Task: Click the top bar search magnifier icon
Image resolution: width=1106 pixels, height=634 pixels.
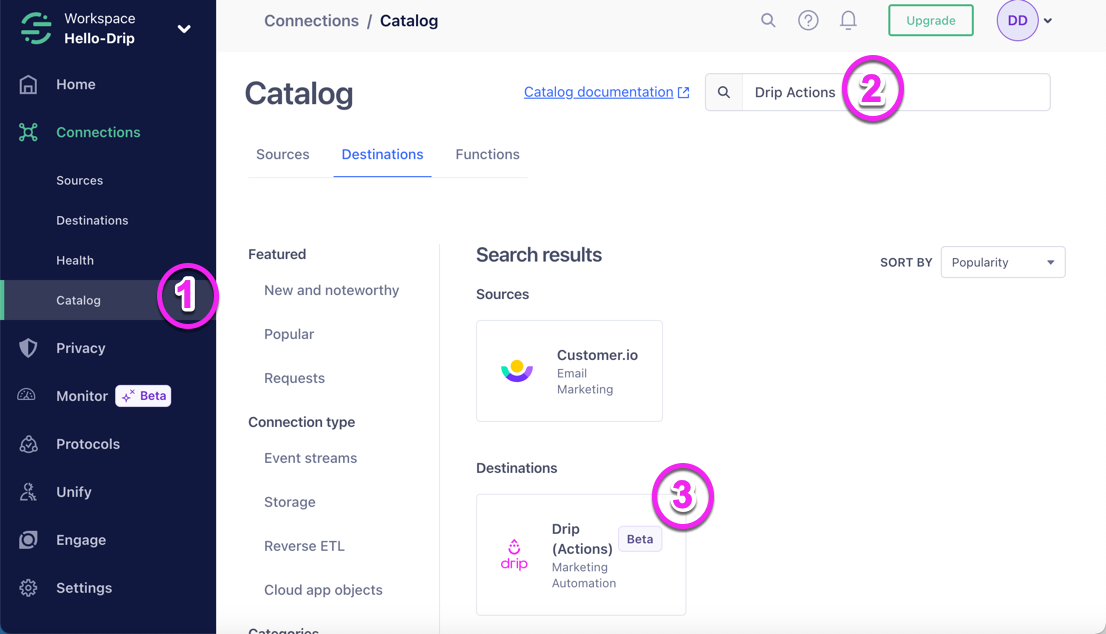Action: click(x=768, y=20)
